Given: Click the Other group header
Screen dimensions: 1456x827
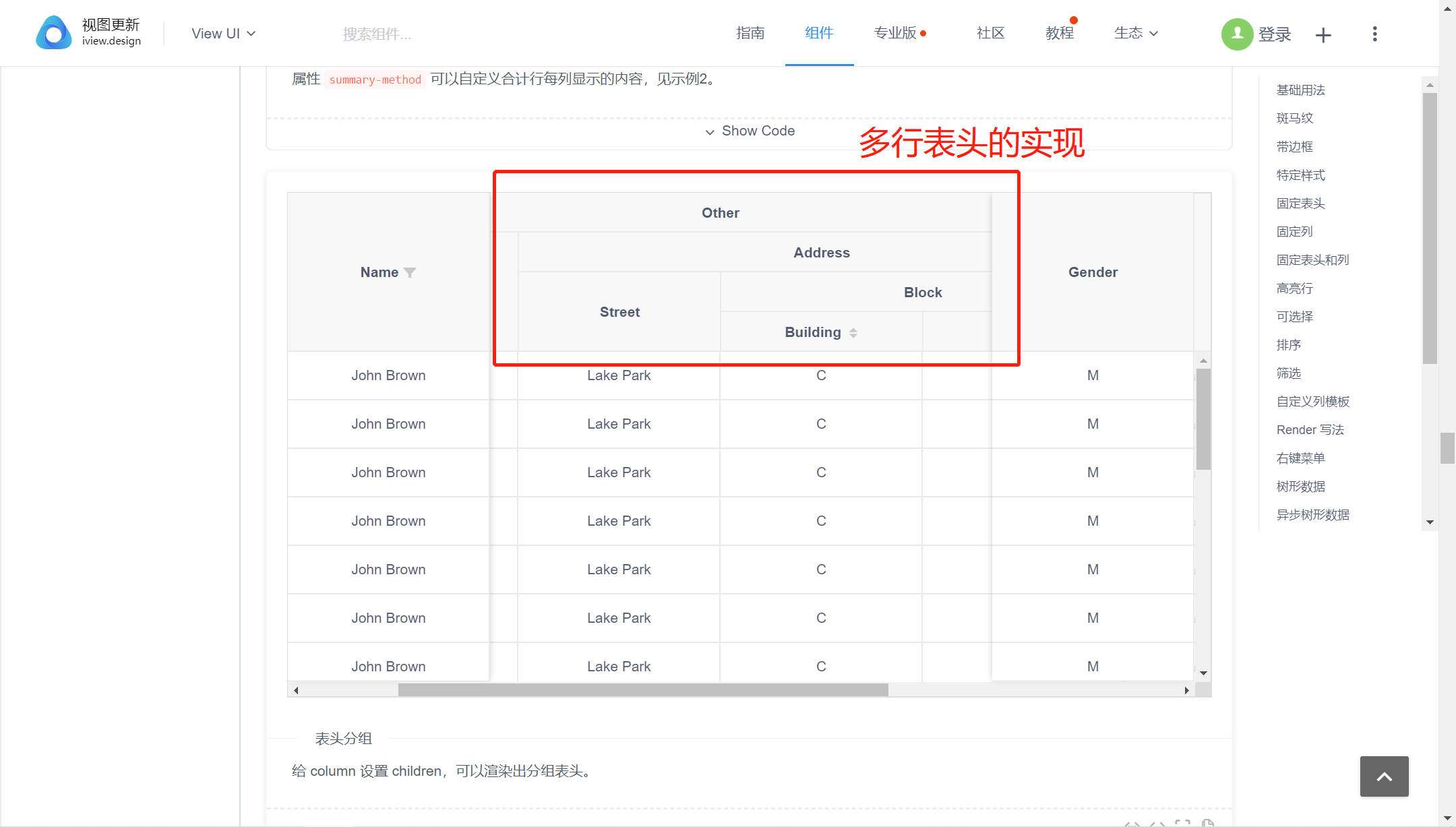Looking at the screenshot, I should (x=720, y=213).
